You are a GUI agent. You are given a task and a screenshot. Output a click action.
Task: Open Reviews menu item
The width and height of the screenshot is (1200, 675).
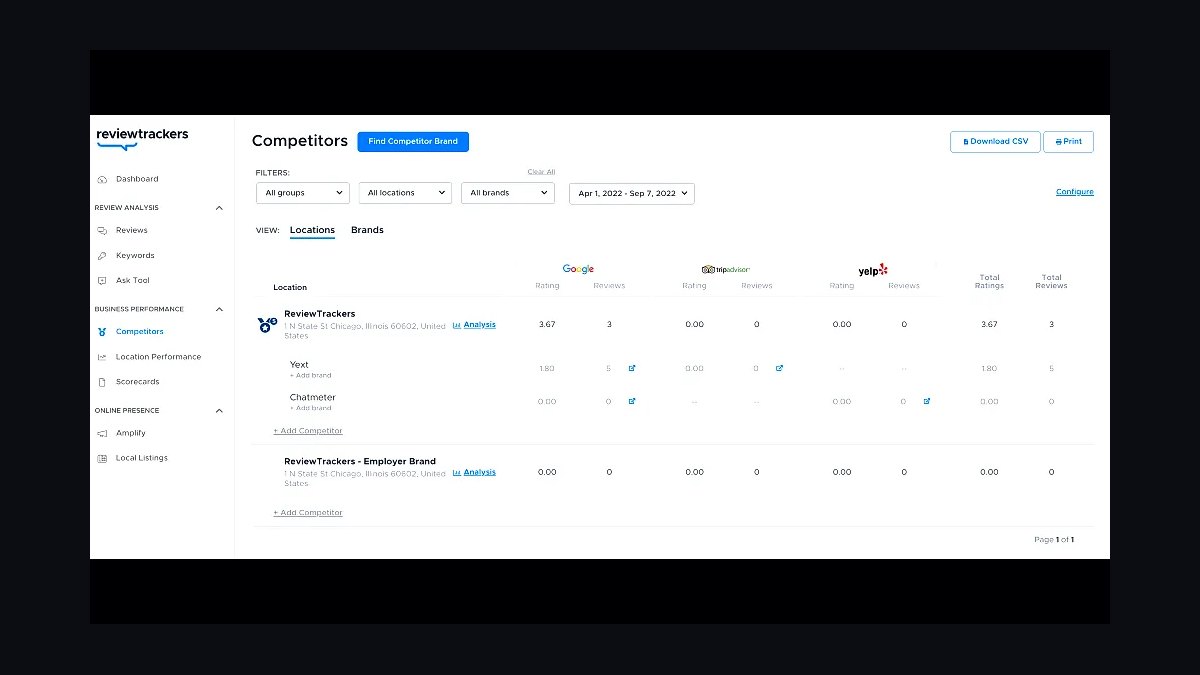click(x=131, y=231)
